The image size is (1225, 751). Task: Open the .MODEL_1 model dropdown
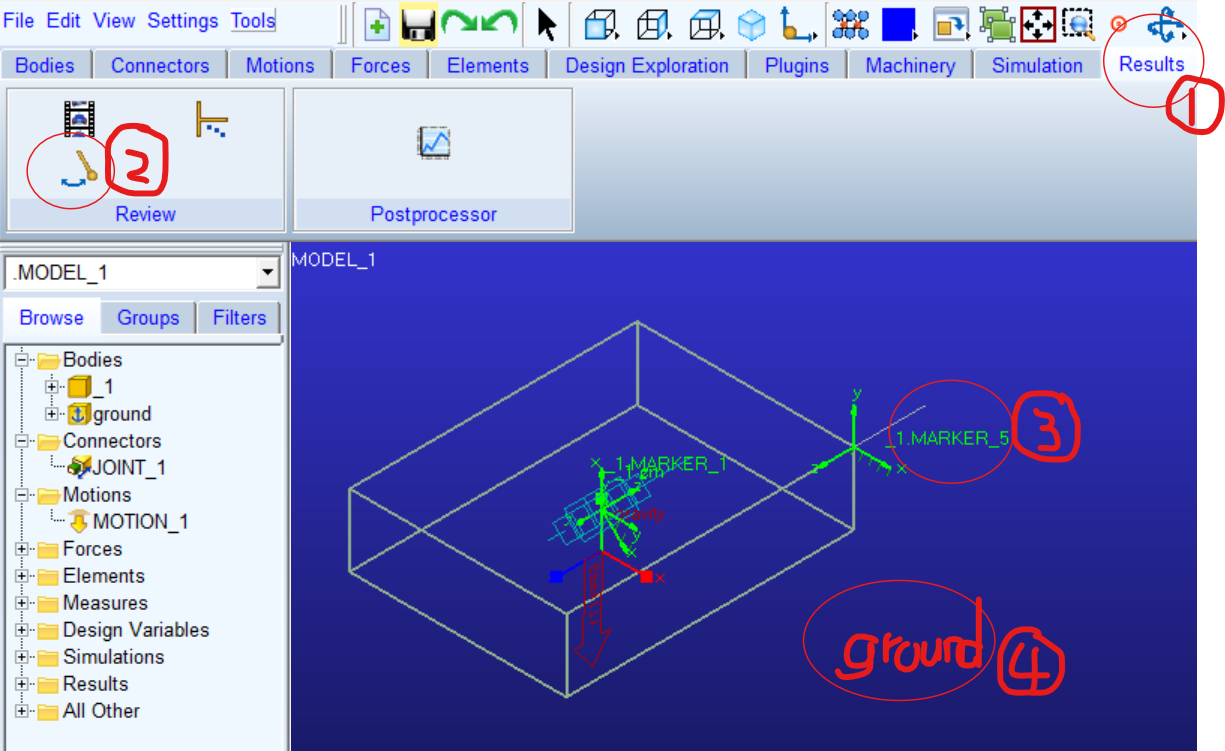pos(267,273)
